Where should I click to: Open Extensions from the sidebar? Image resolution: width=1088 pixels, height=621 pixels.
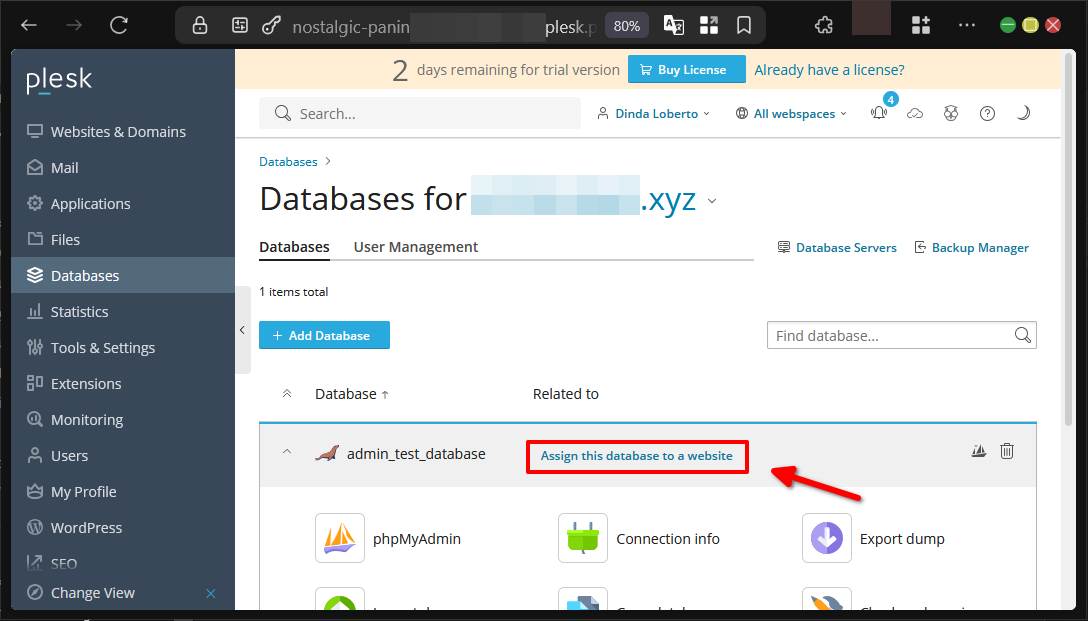pyautogui.click(x=88, y=383)
